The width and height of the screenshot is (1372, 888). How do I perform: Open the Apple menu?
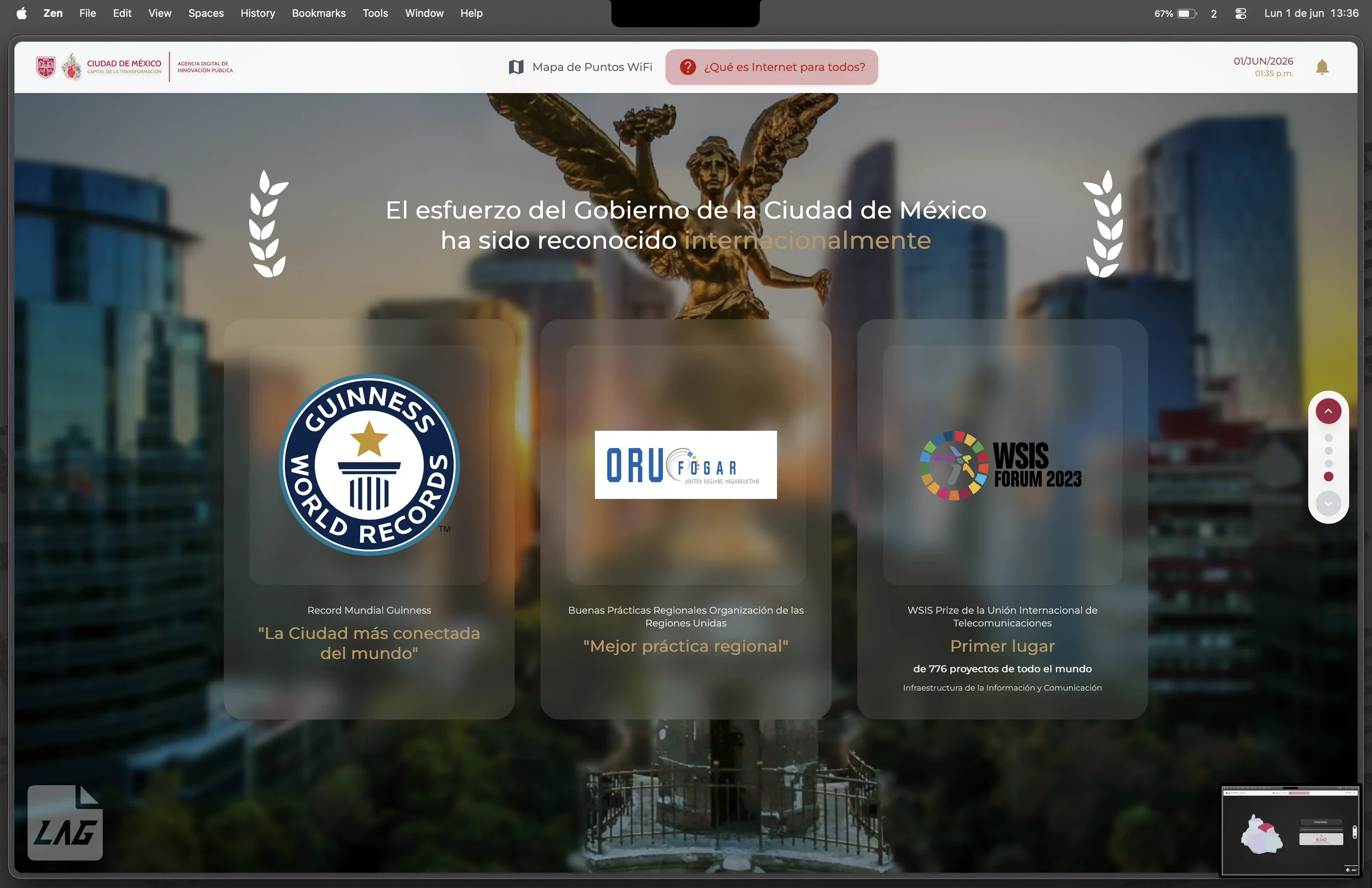(21, 13)
